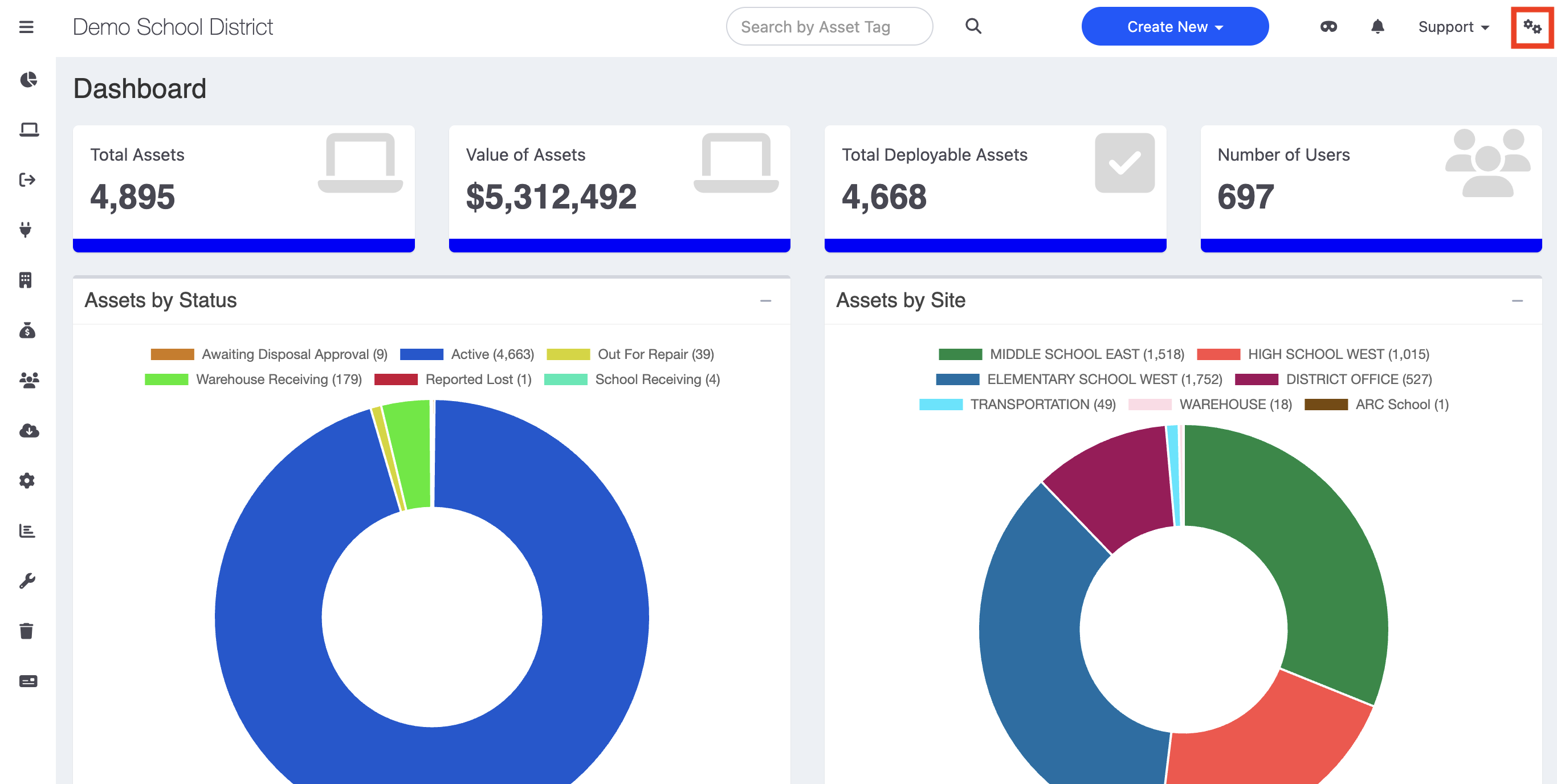Screen dimensions: 1557x784
Task: Open the Support dropdown menu
Action: [x=1453, y=27]
